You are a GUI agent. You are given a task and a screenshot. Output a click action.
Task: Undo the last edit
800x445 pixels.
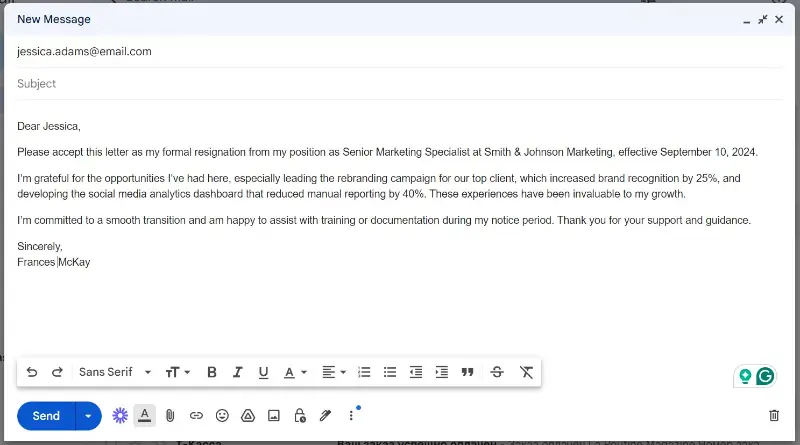coord(32,372)
